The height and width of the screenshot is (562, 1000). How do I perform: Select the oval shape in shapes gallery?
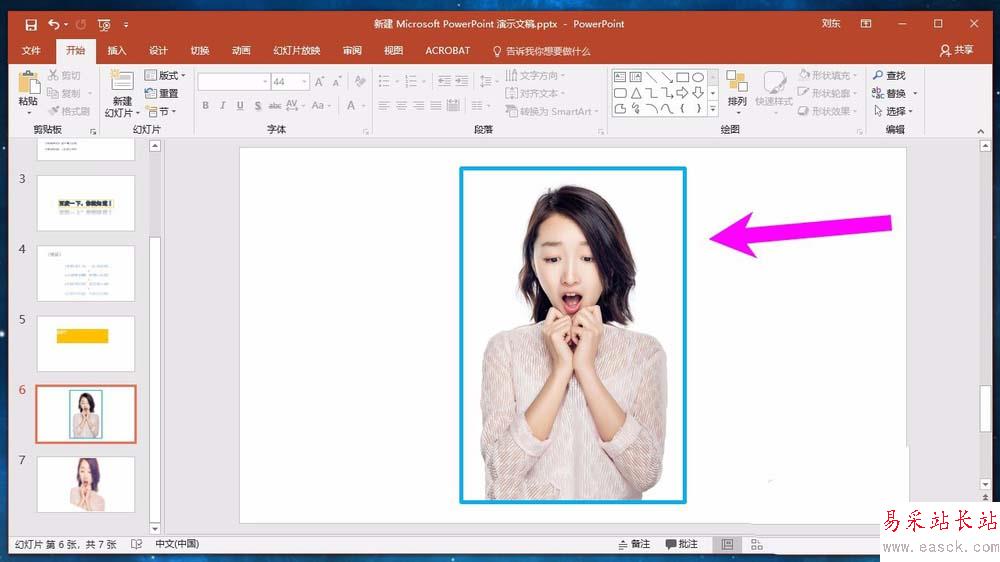(x=698, y=77)
